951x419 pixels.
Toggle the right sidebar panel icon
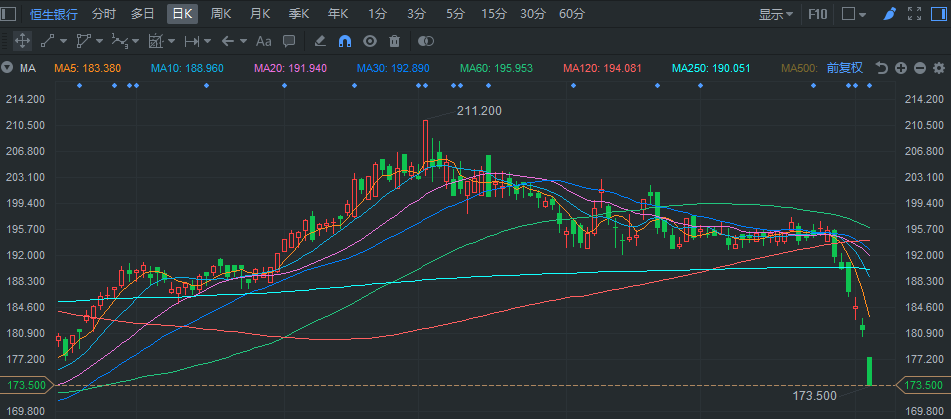[938, 13]
